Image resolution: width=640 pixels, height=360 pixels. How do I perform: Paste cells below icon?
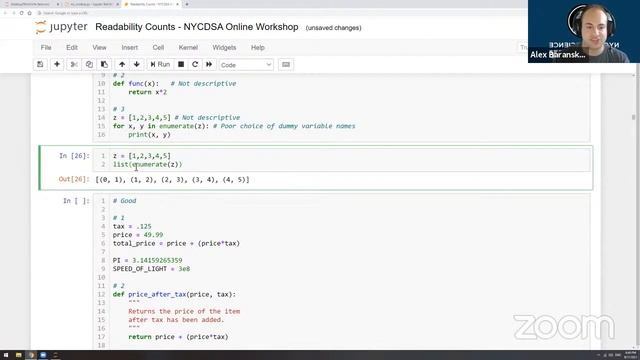104,64
